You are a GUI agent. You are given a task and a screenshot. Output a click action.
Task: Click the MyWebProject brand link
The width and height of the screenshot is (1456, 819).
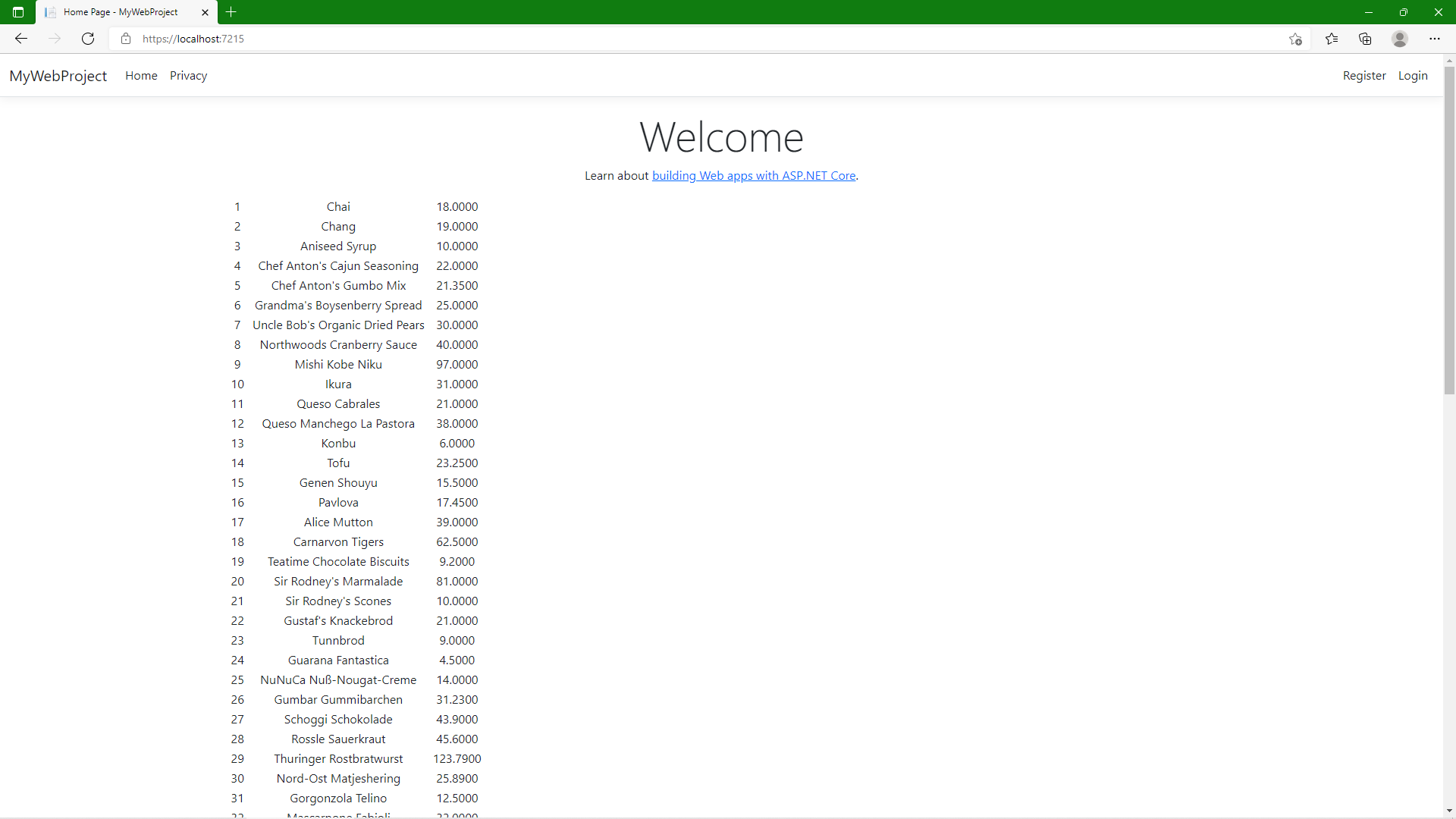click(x=58, y=76)
